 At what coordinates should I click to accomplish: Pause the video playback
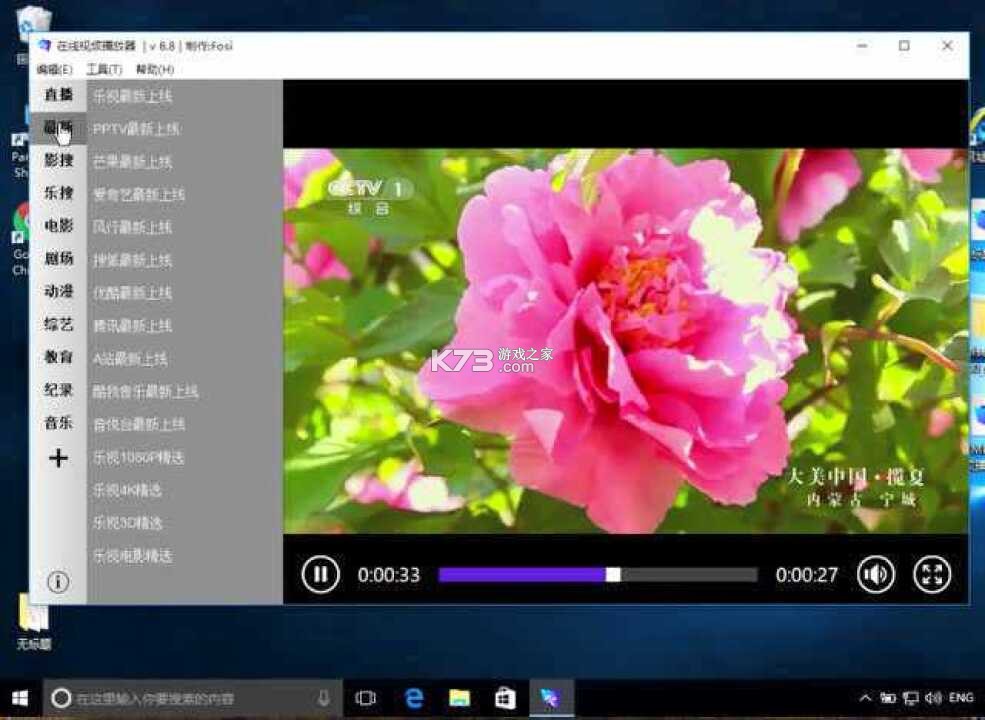pos(320,574)
